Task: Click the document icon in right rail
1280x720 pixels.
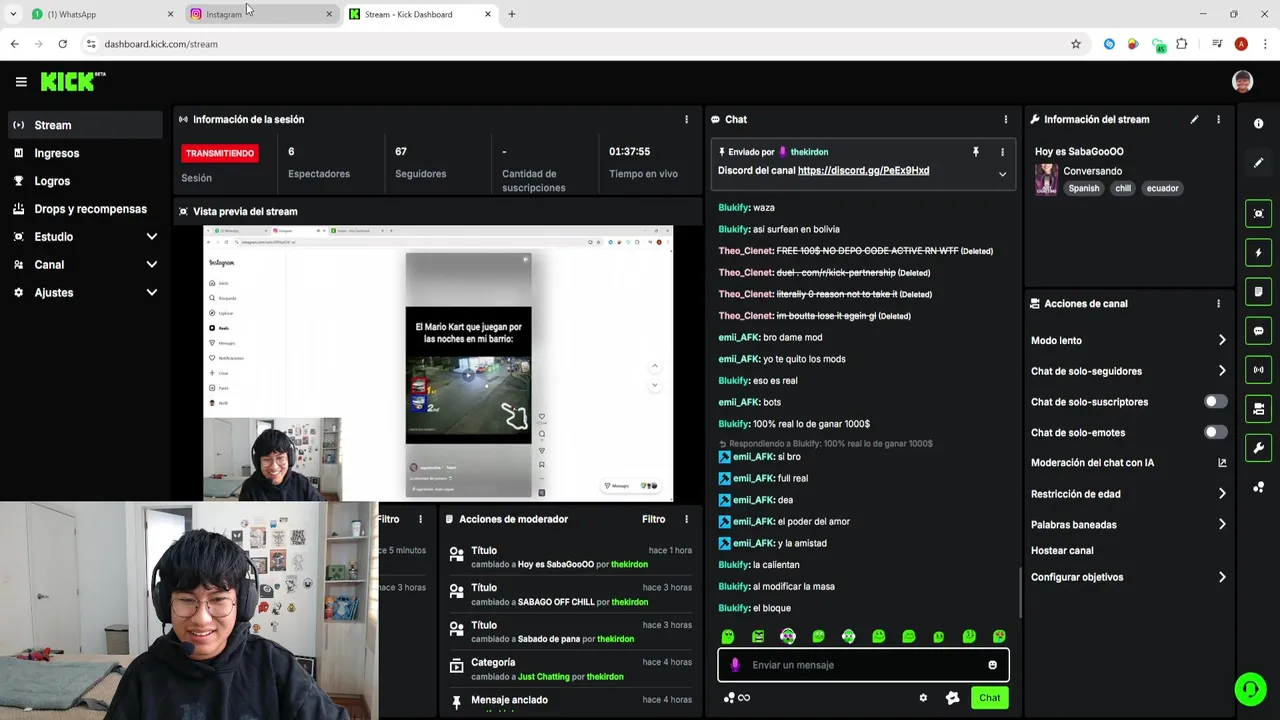Action: pos(1258,292)
